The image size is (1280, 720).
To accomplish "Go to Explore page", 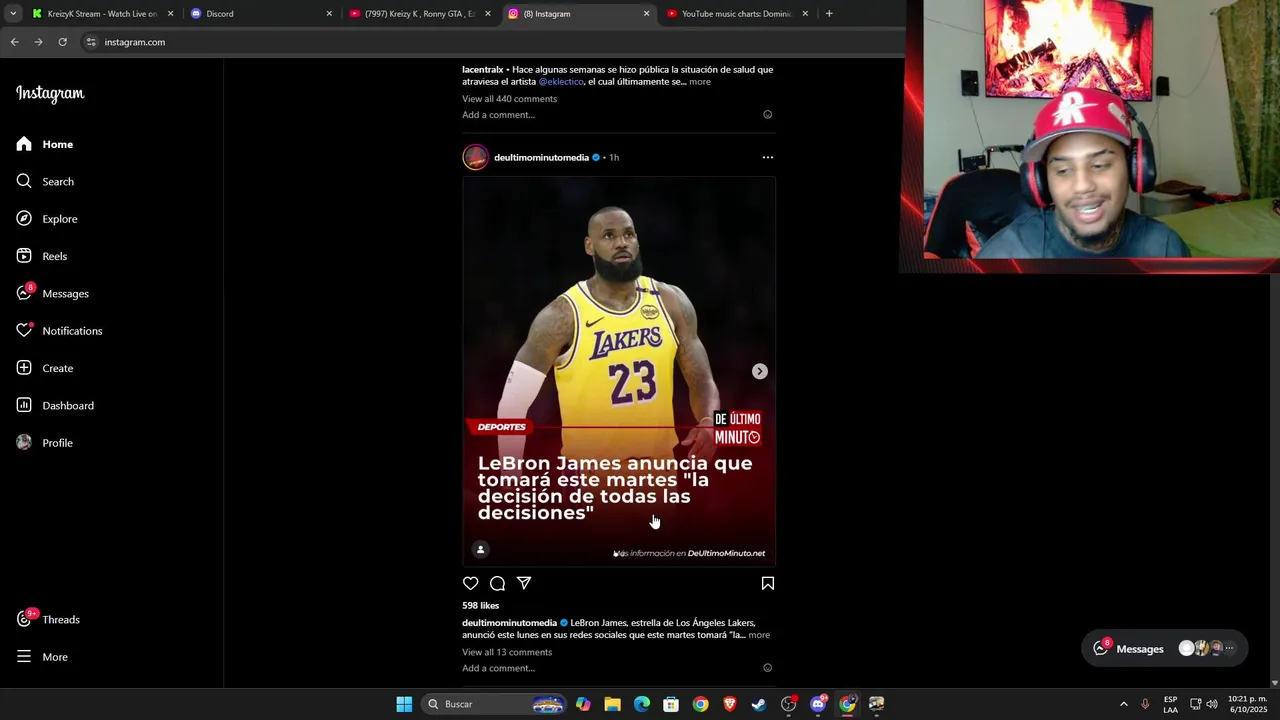I will [47, 219].
